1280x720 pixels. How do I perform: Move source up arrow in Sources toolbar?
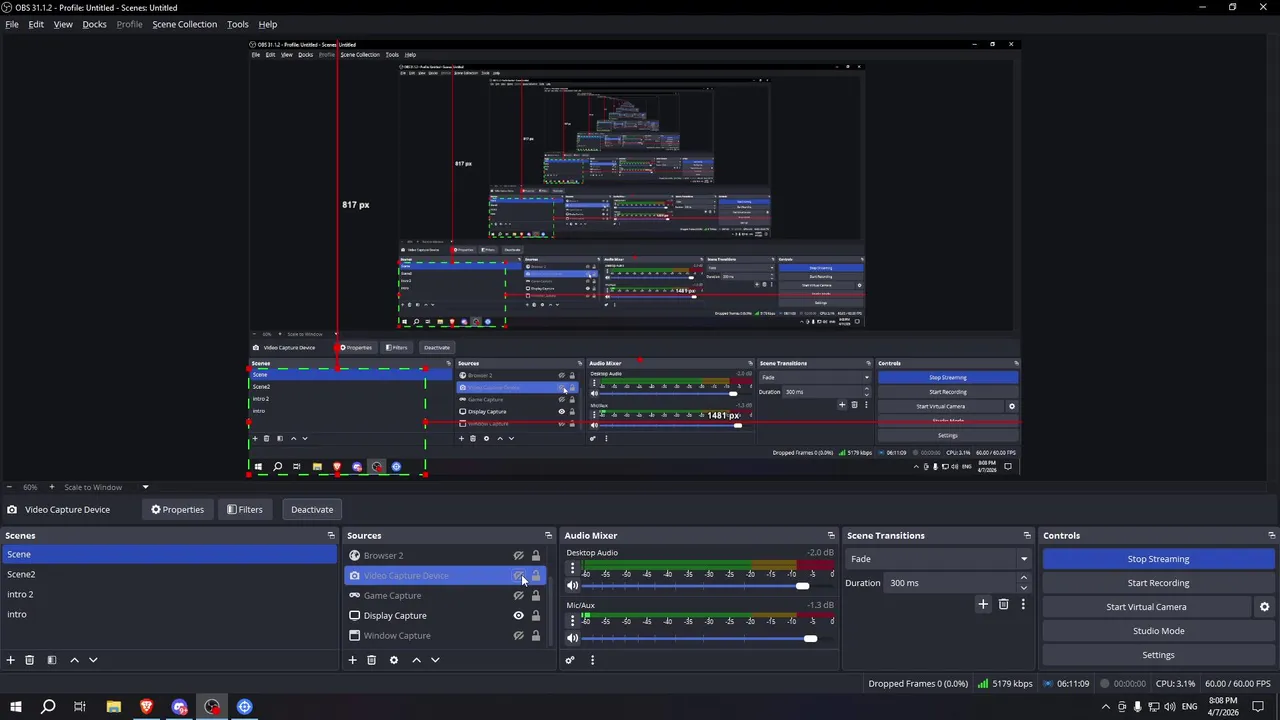416,660
